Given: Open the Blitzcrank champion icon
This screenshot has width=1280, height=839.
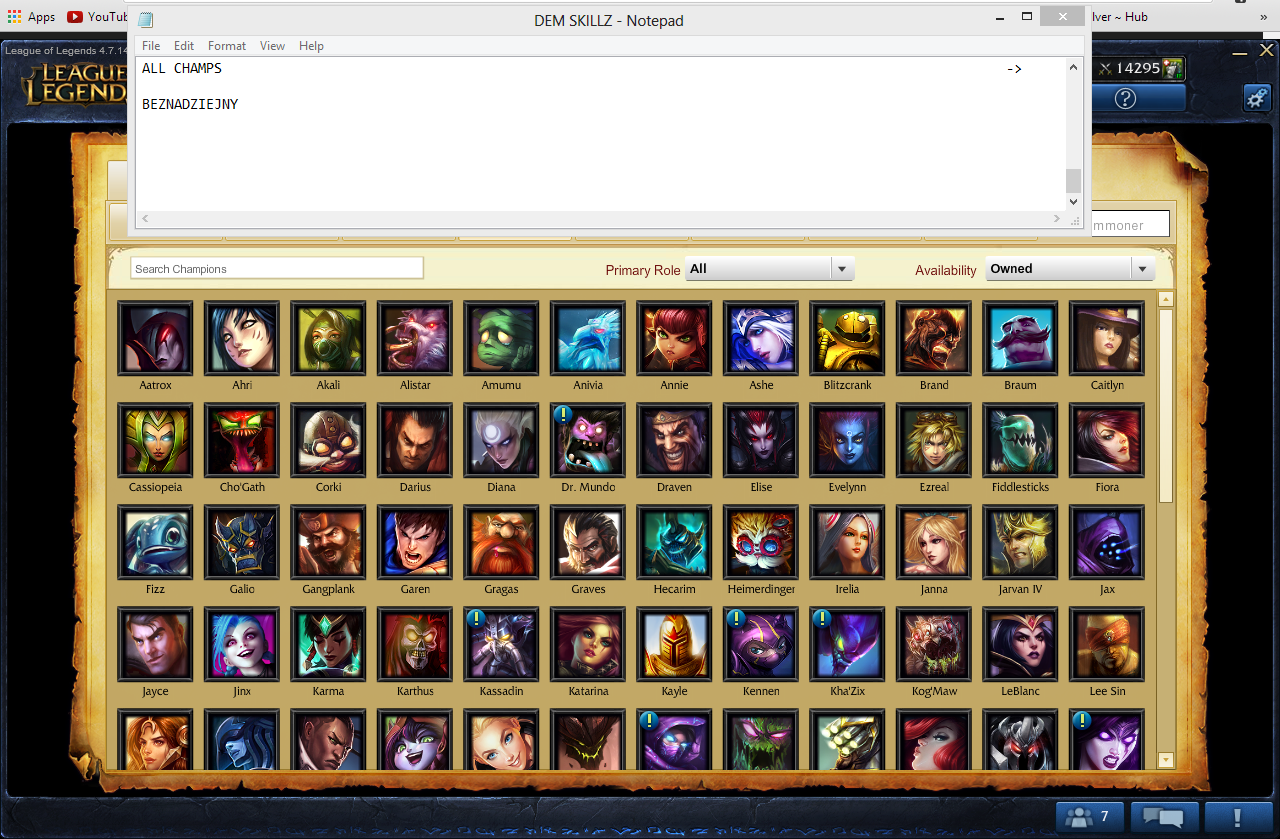Looking at the screenshot, I should tap(848, 338).
